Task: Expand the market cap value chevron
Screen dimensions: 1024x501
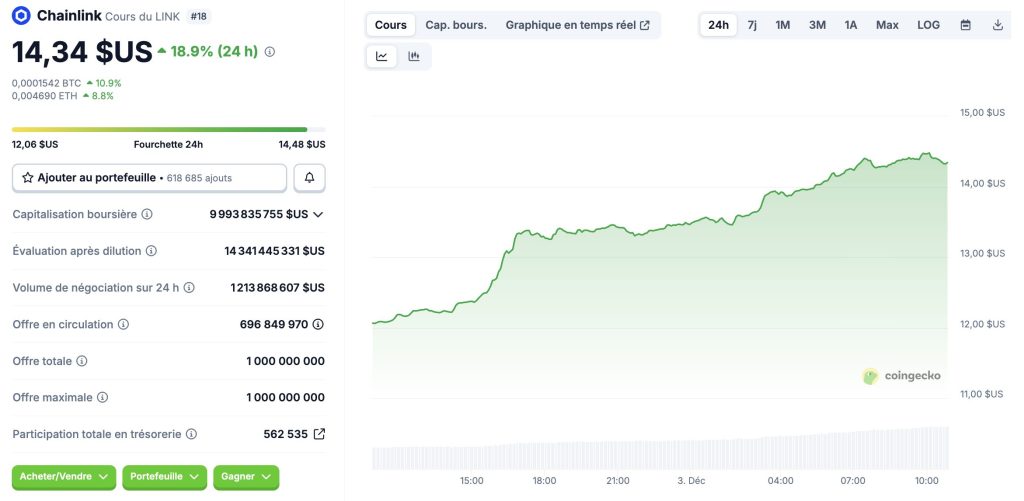Action: pyautogui.click(x=318, y=214)
